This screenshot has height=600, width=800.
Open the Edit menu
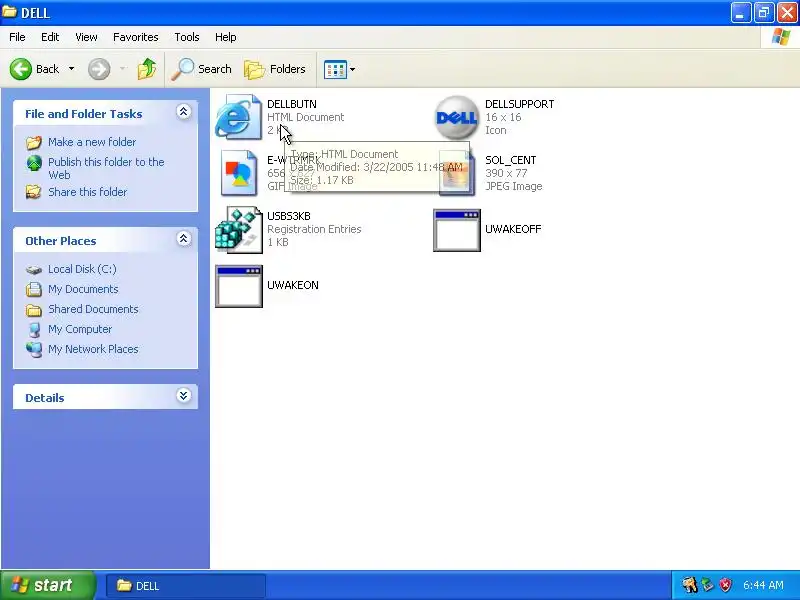pos(50,37)
